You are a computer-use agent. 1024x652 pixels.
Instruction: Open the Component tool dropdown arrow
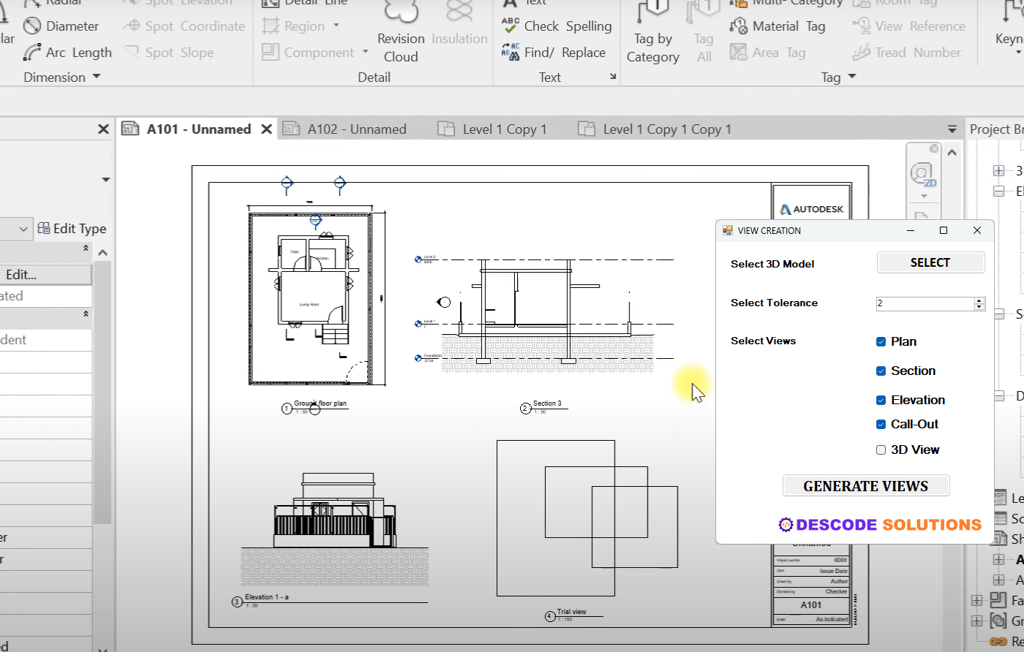(365, 52)
